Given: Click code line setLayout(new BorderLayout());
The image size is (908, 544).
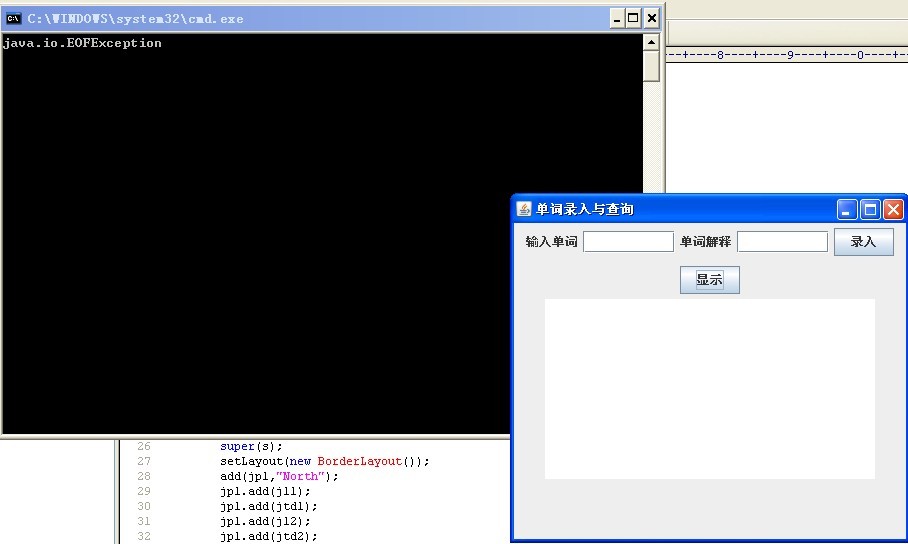Looking at the screenshot, I should (x=324, y=462).
